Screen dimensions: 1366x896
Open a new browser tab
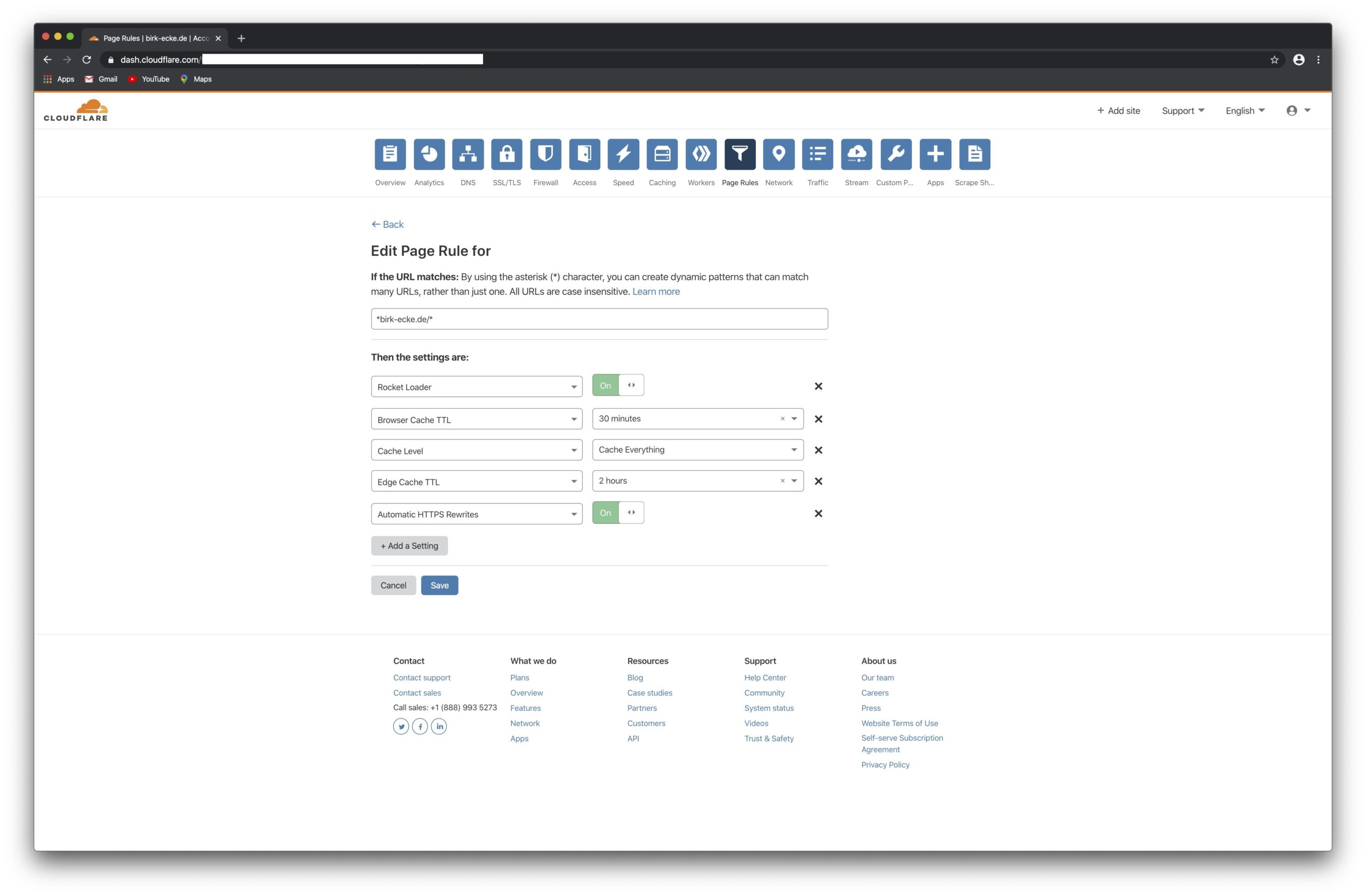pos(241,38)
